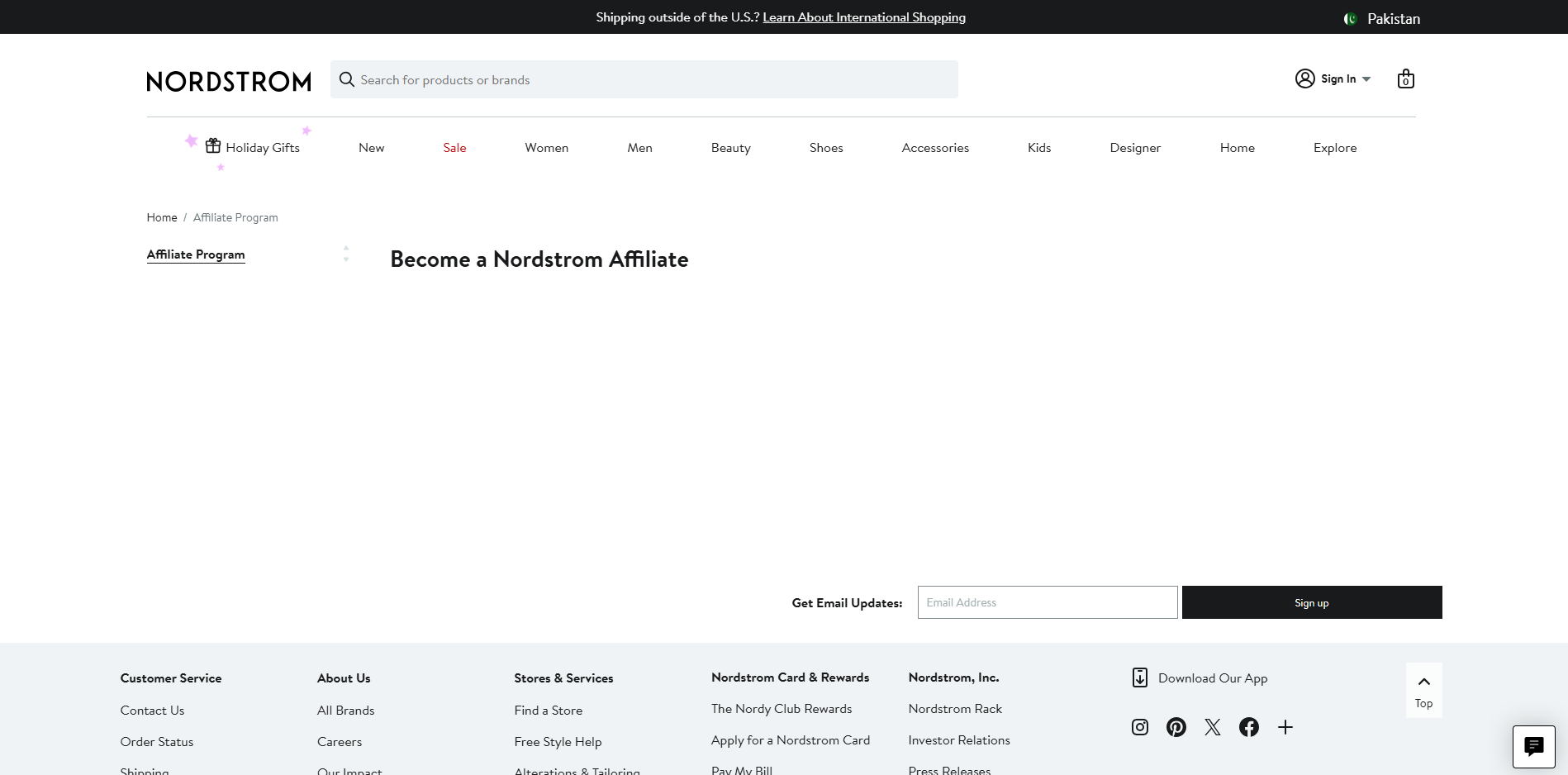
Task: Click the Nordstrom logo
Action: [229, 81]
